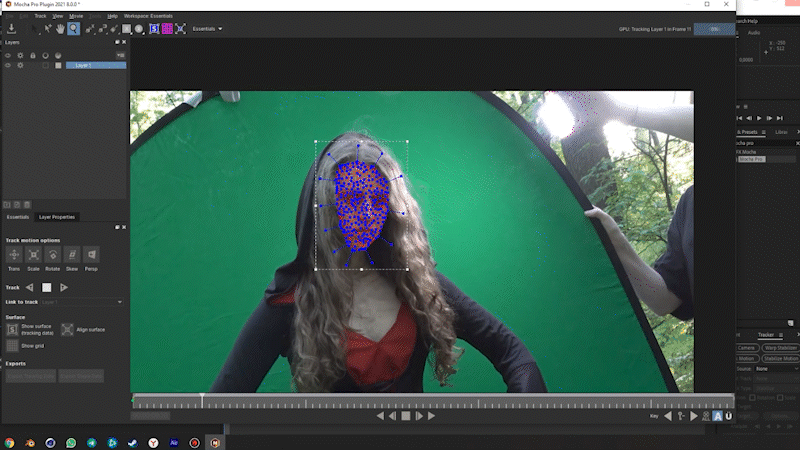
Task: Click the duplicate layer icon
Action: pos(17,205)
